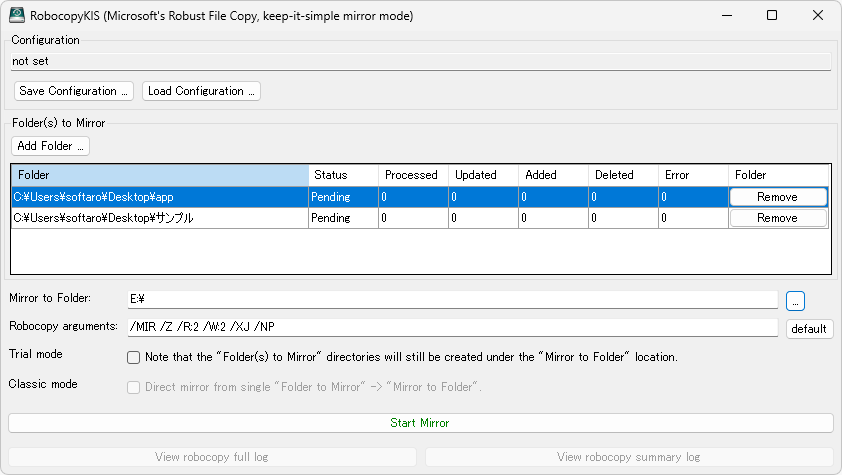Enable the Trial mode checkbox
842x475 pixels.
pyautogui.click(x=133, y=357)
